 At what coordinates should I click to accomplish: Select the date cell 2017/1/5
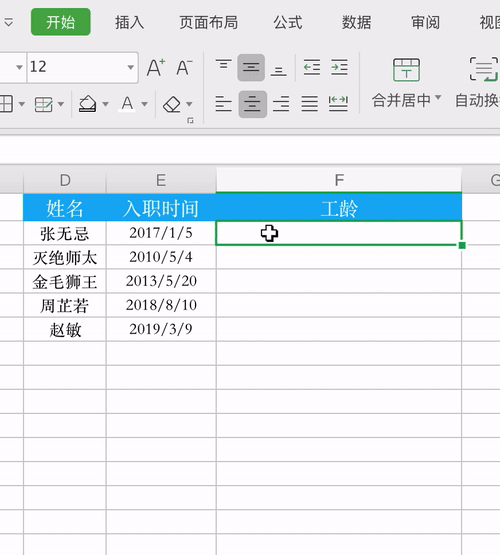point(161,233)
